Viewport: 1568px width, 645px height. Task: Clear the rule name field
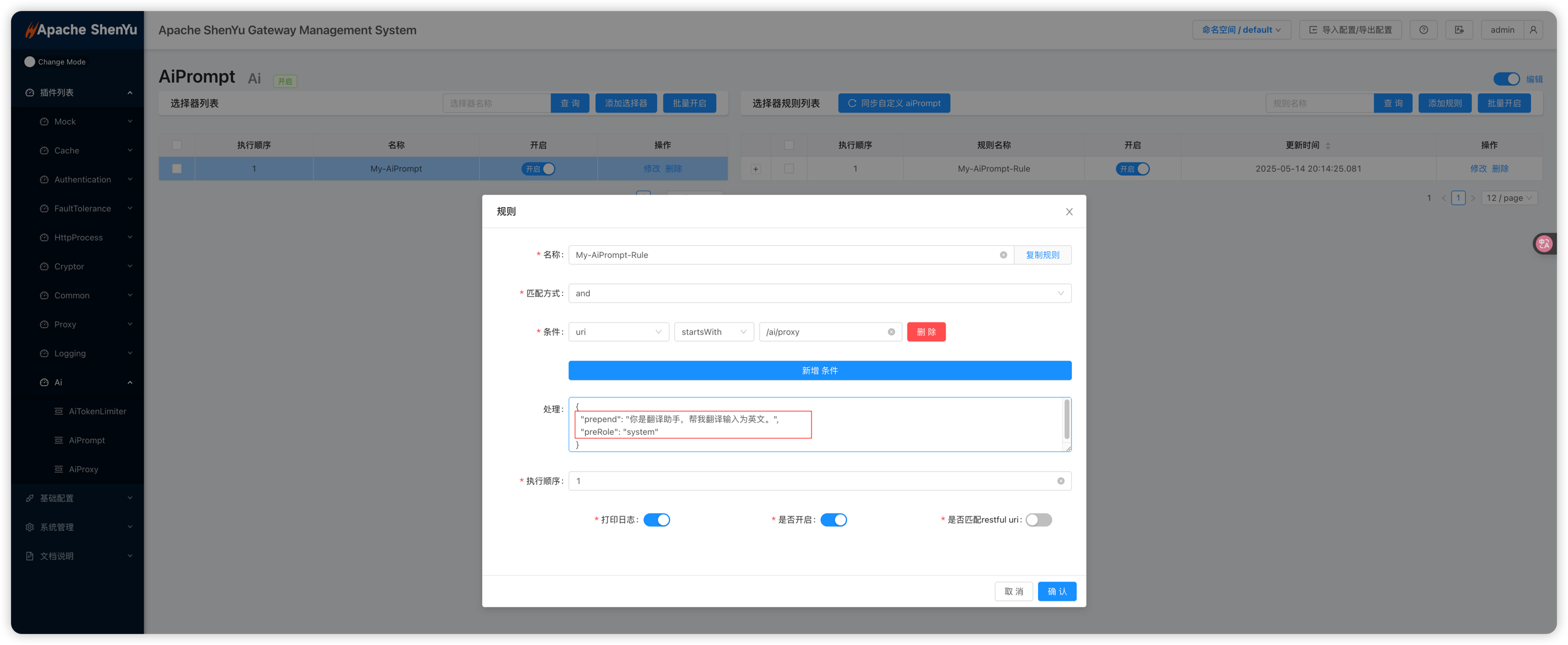[1003, 255]
